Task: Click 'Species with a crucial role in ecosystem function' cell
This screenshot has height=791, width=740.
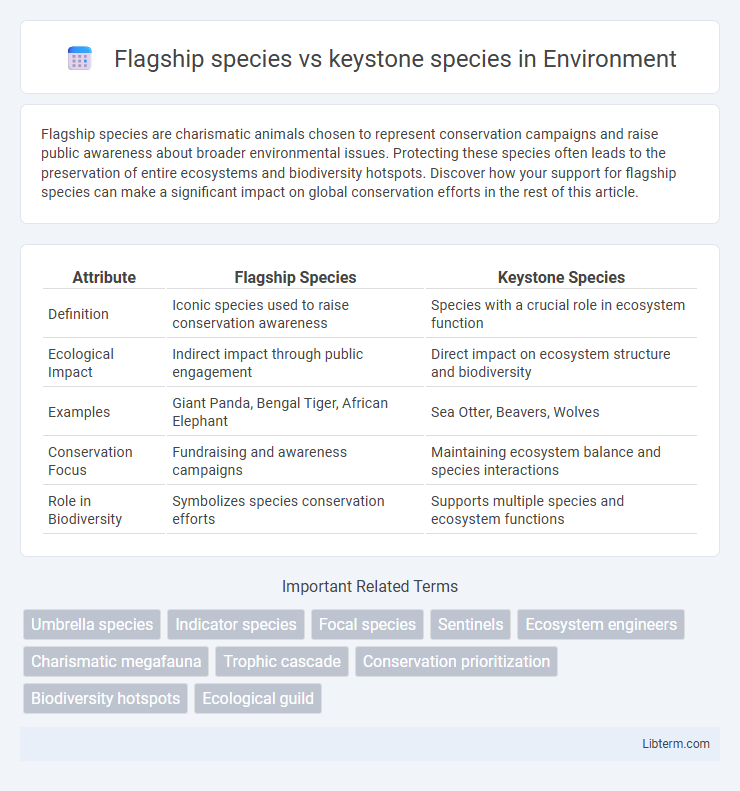Action: 561,314
